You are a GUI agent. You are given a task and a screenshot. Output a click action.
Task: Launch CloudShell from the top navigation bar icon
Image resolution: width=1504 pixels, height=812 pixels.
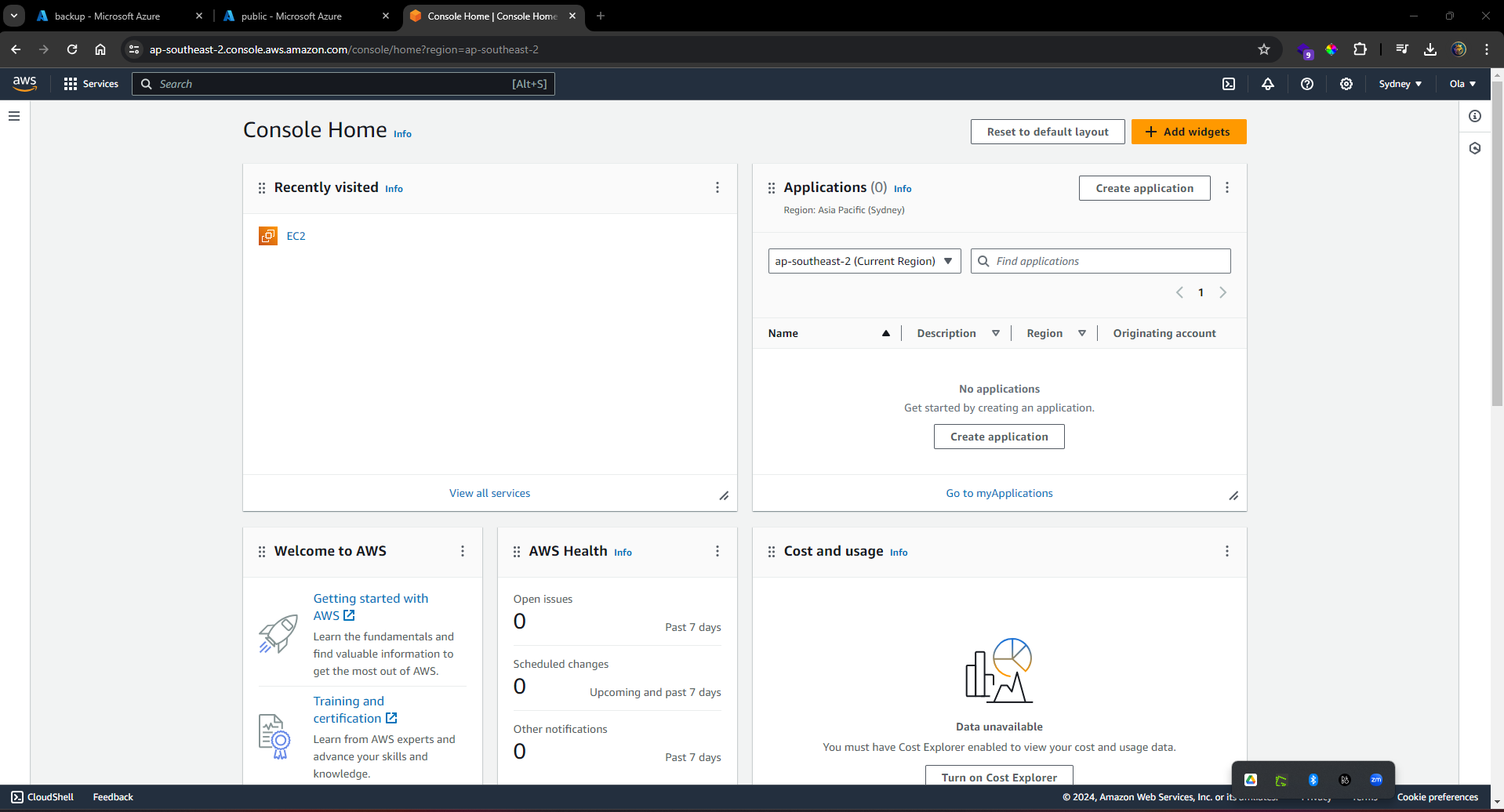[x=1229, y=84]
